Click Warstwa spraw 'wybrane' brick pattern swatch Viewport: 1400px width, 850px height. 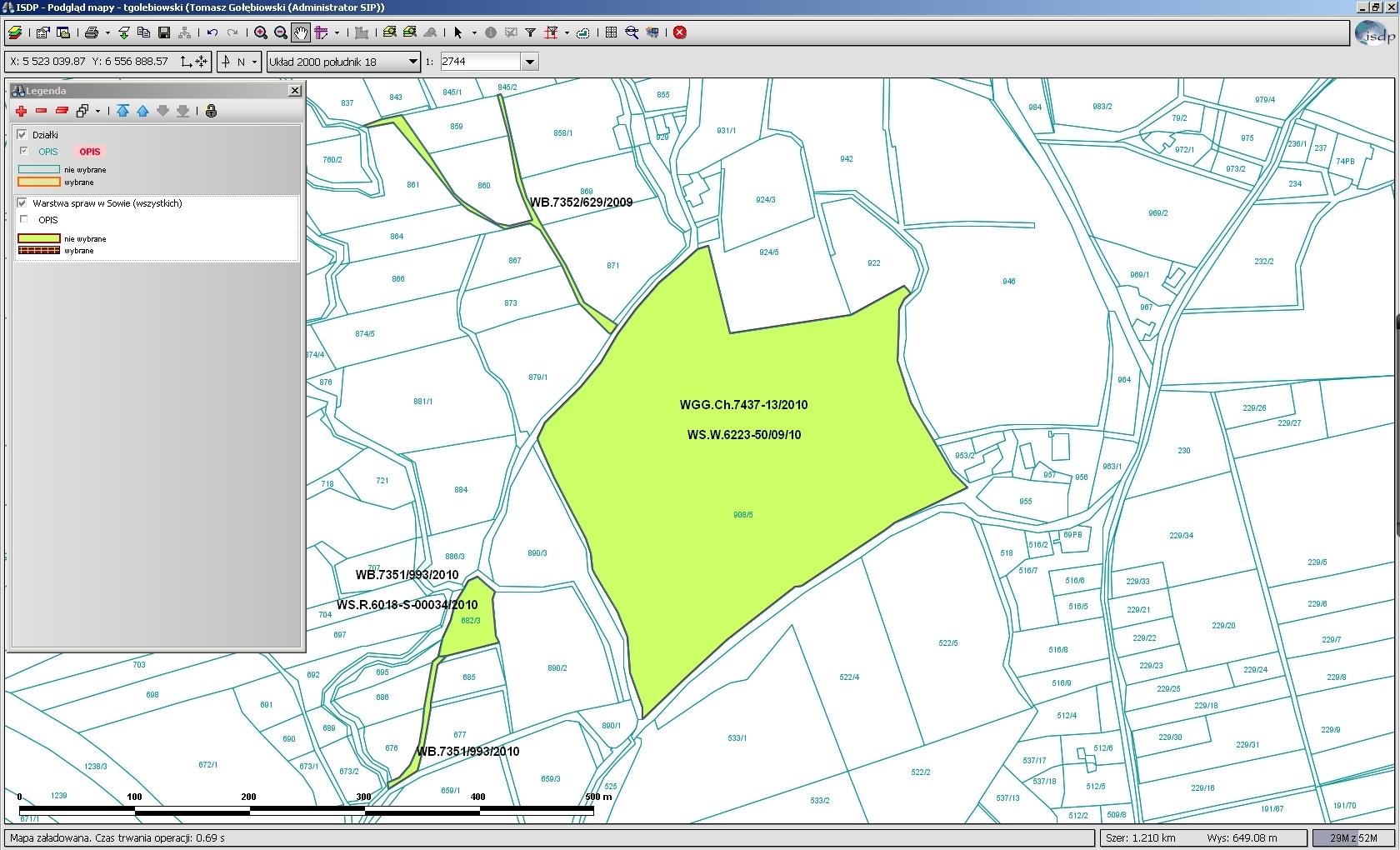(39, 250)
